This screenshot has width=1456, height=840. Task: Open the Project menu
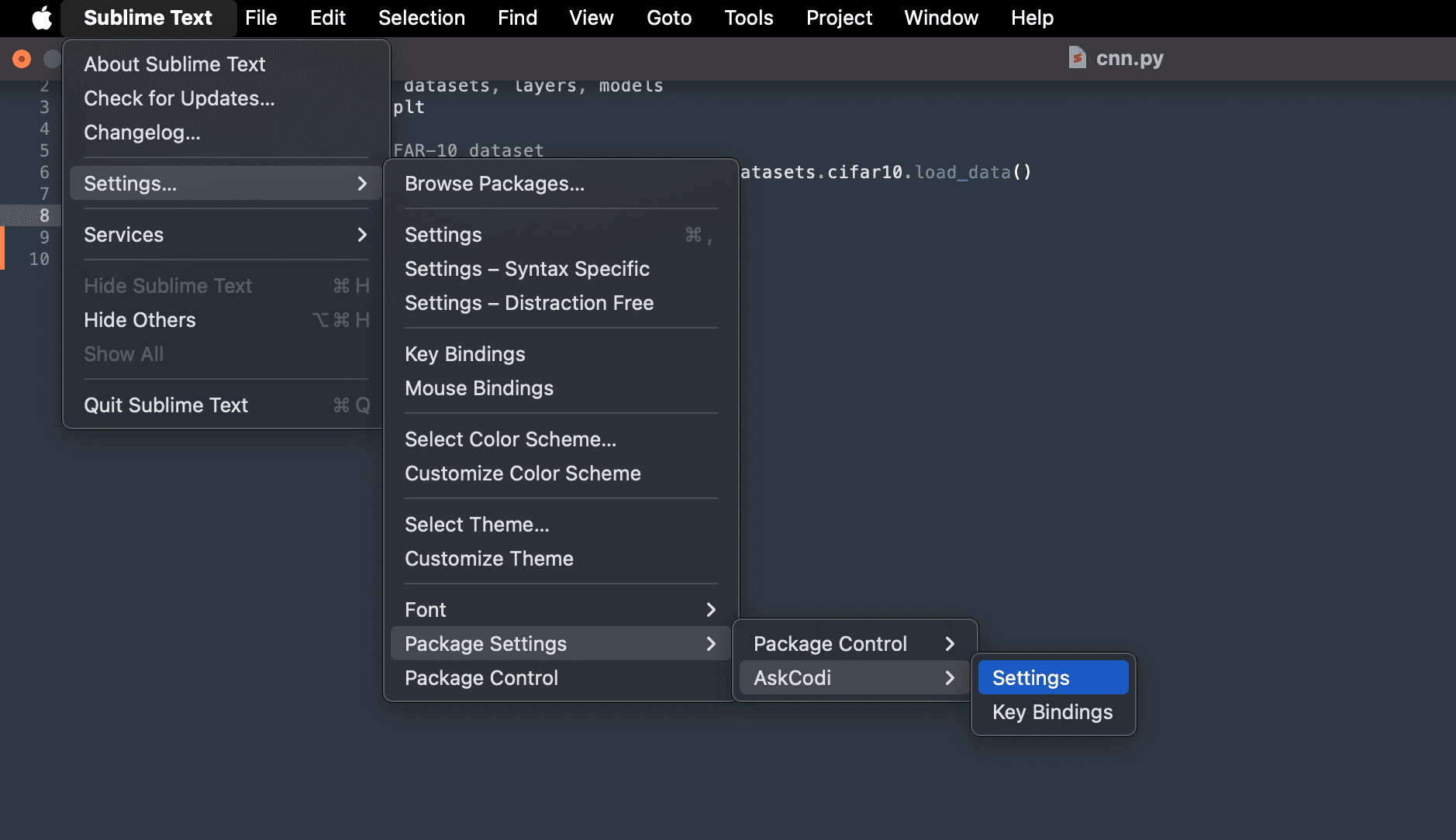click(x=839, y=17)
